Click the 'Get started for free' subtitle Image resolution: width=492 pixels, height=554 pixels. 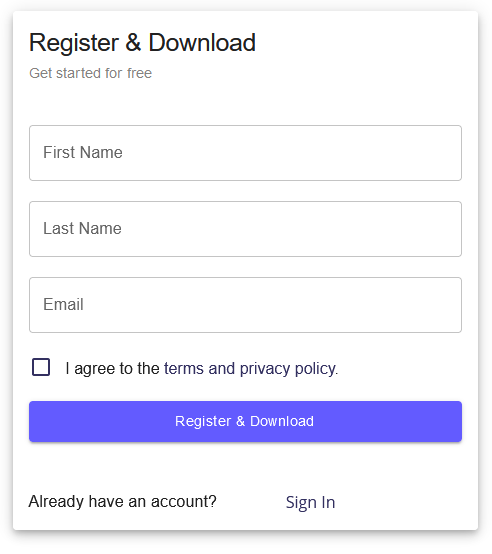coord(90,73)
